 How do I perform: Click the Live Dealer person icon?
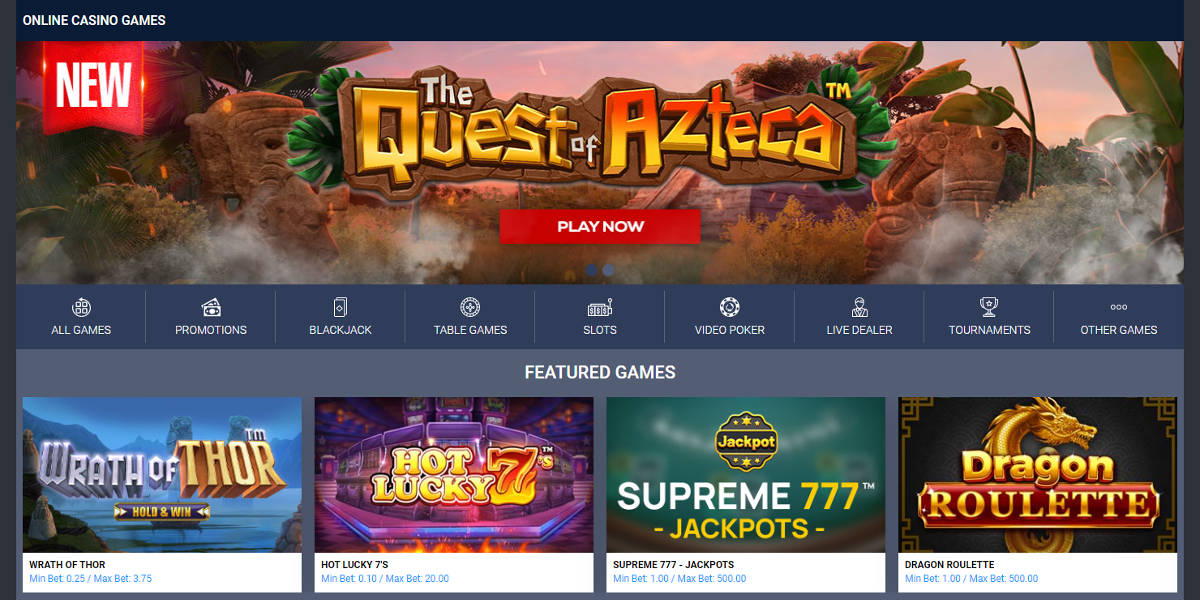click(x=860, y=307)
